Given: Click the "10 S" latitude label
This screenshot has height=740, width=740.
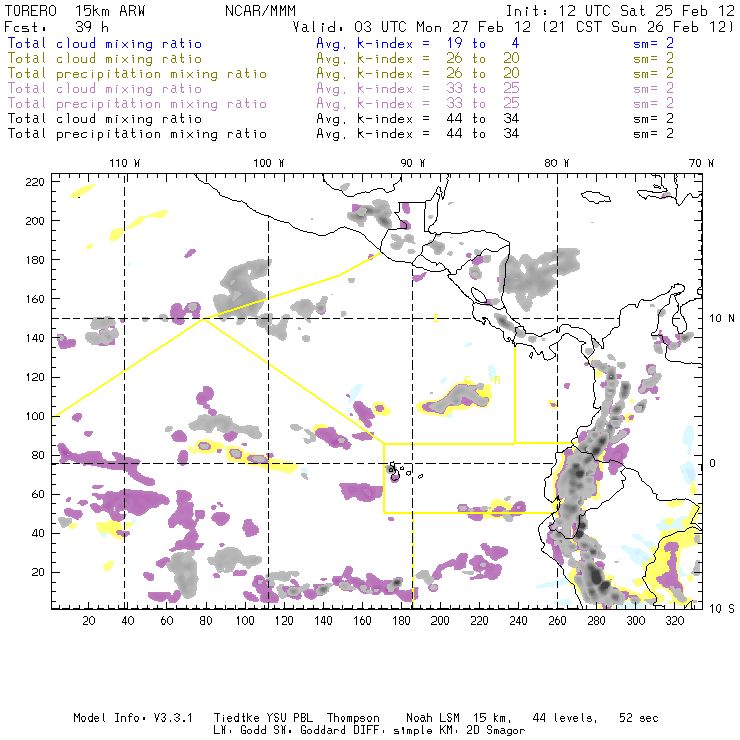Looking at the screenshot, I should 722,609.
